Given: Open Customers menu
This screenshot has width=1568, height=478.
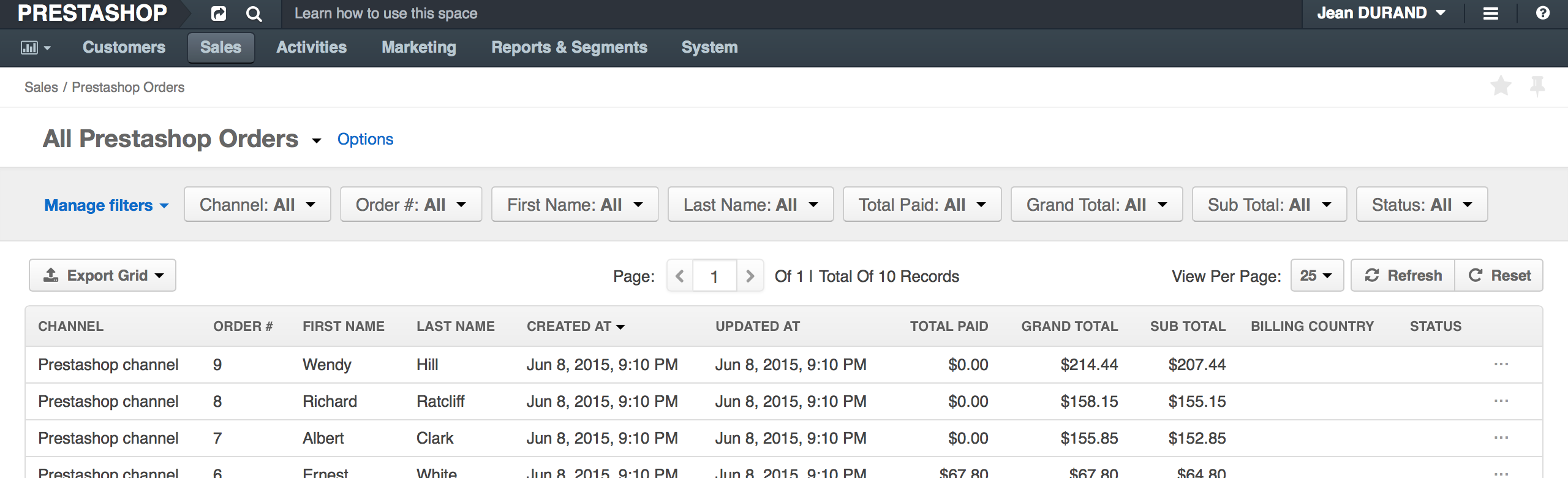Looking at the screenshot, I should tap(124, 47).
